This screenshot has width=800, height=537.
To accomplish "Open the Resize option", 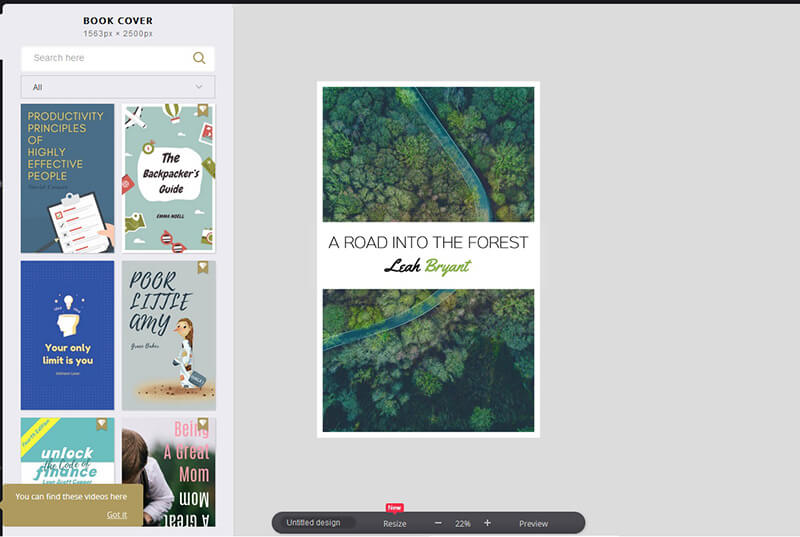I will 395,524.
